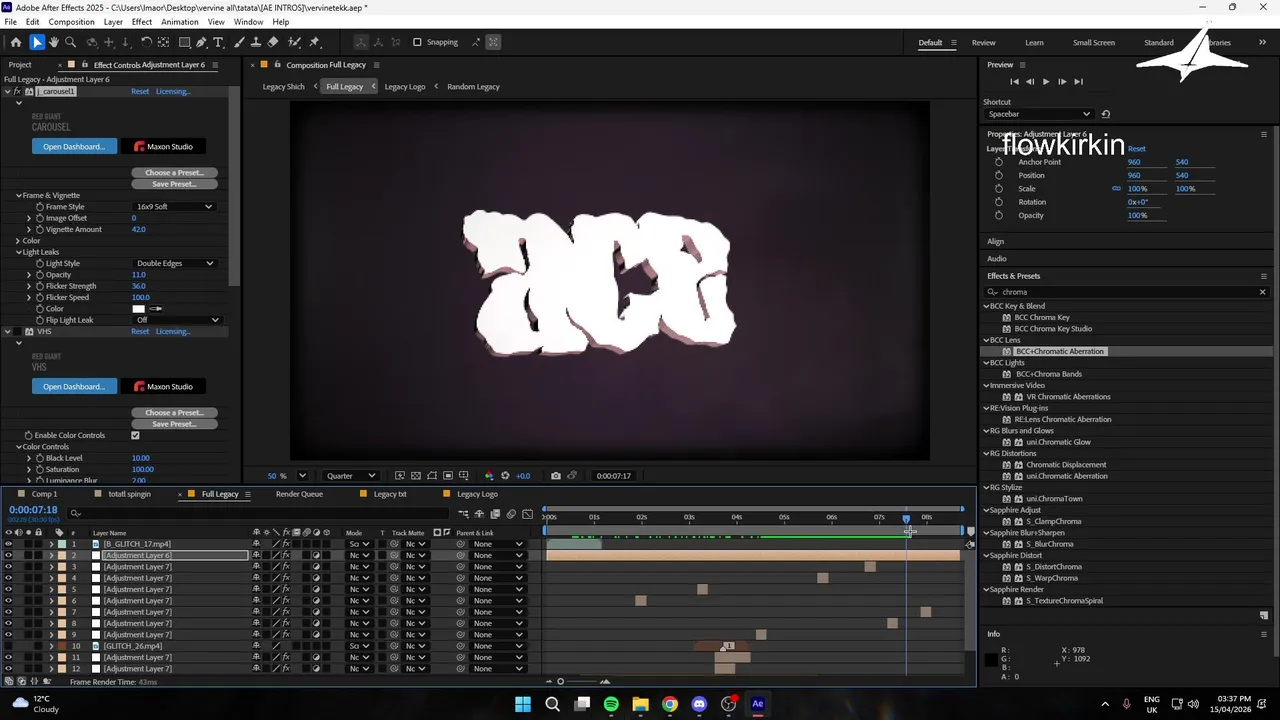
Task: Select the Pan Behind anchor point tool
Action: pos(163,42)
